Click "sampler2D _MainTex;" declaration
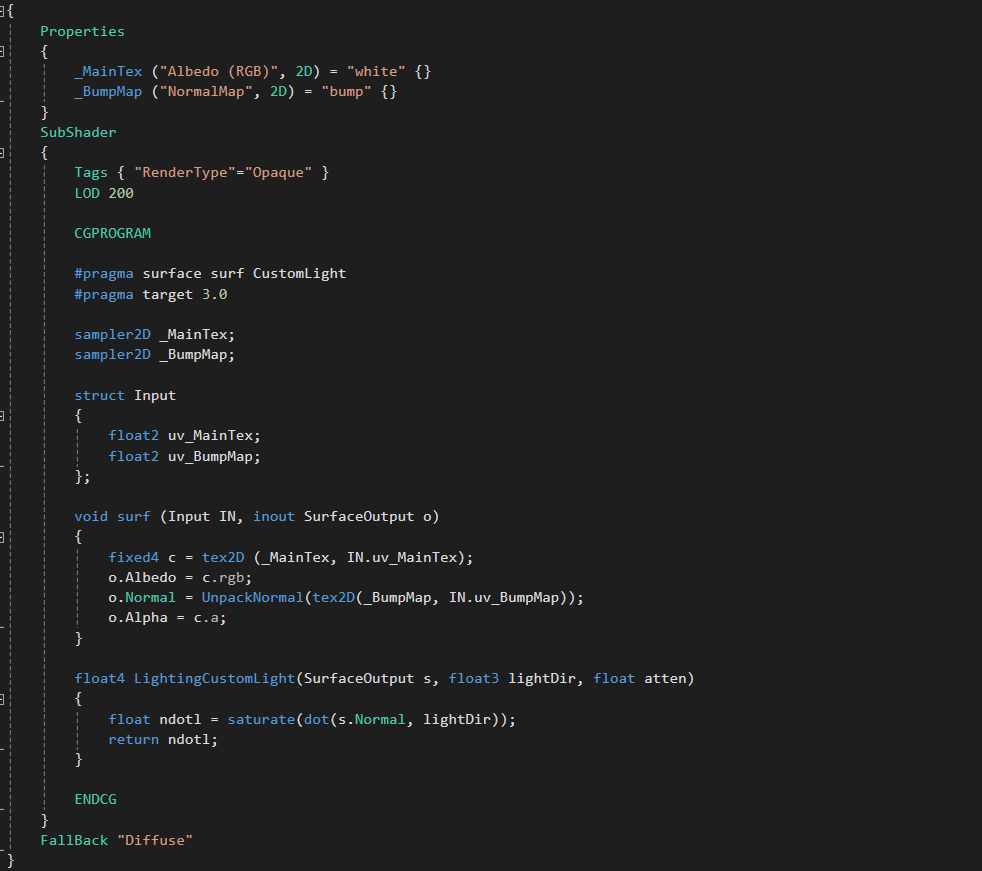This screenshot has height=871, width=982. [155, 335]
